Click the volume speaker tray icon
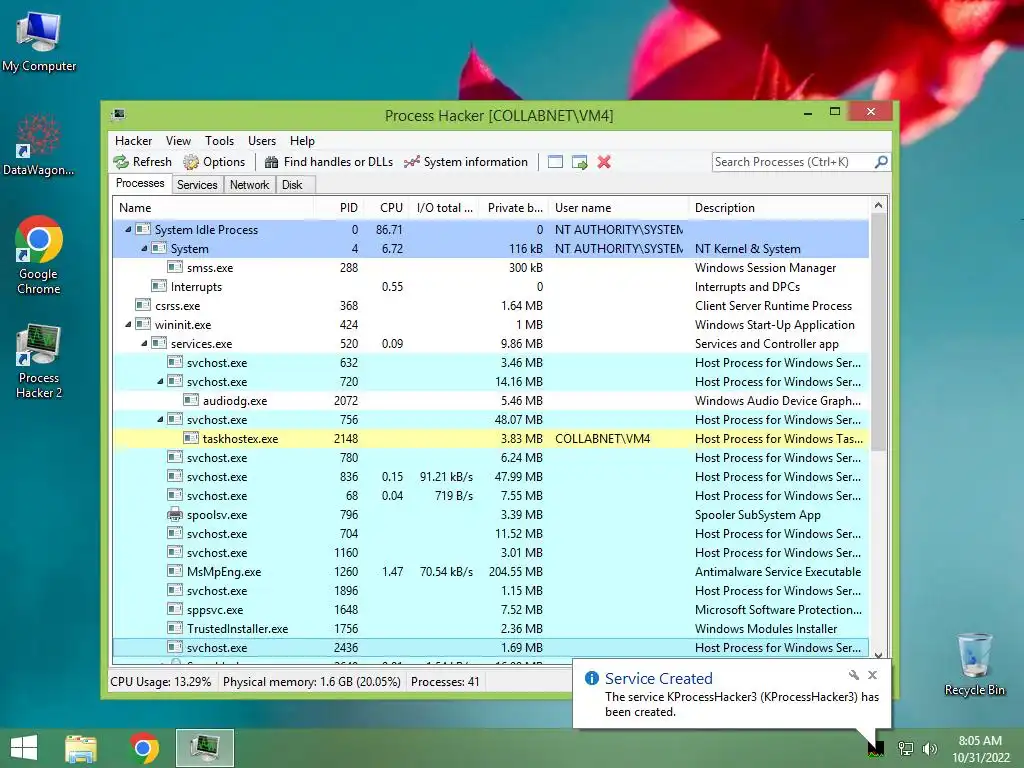This screenshot has width=1024, height=768. [x=930, y=748]
